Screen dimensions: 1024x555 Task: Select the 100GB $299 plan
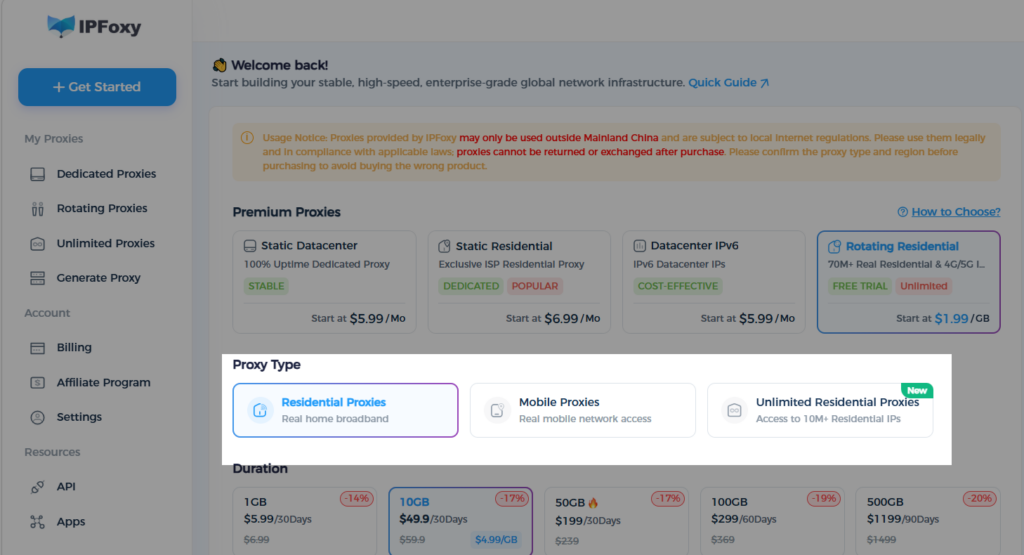[773, 521]
